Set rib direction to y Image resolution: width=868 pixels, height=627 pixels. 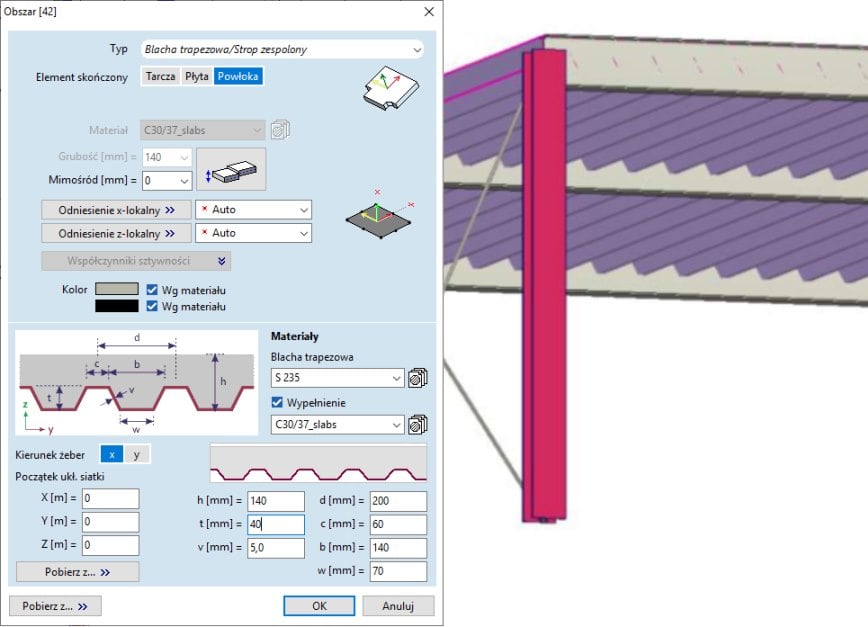[136, 454]
